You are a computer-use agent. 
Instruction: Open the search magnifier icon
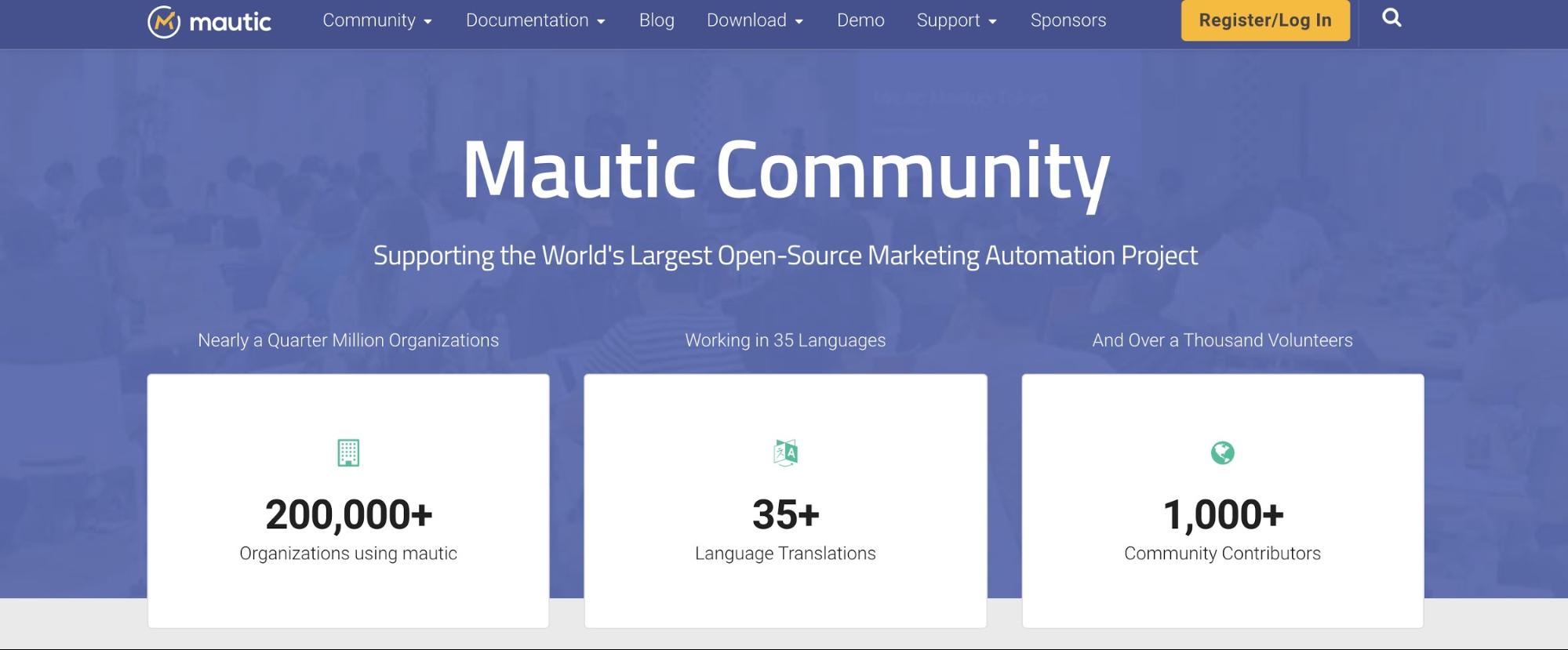1392,18
